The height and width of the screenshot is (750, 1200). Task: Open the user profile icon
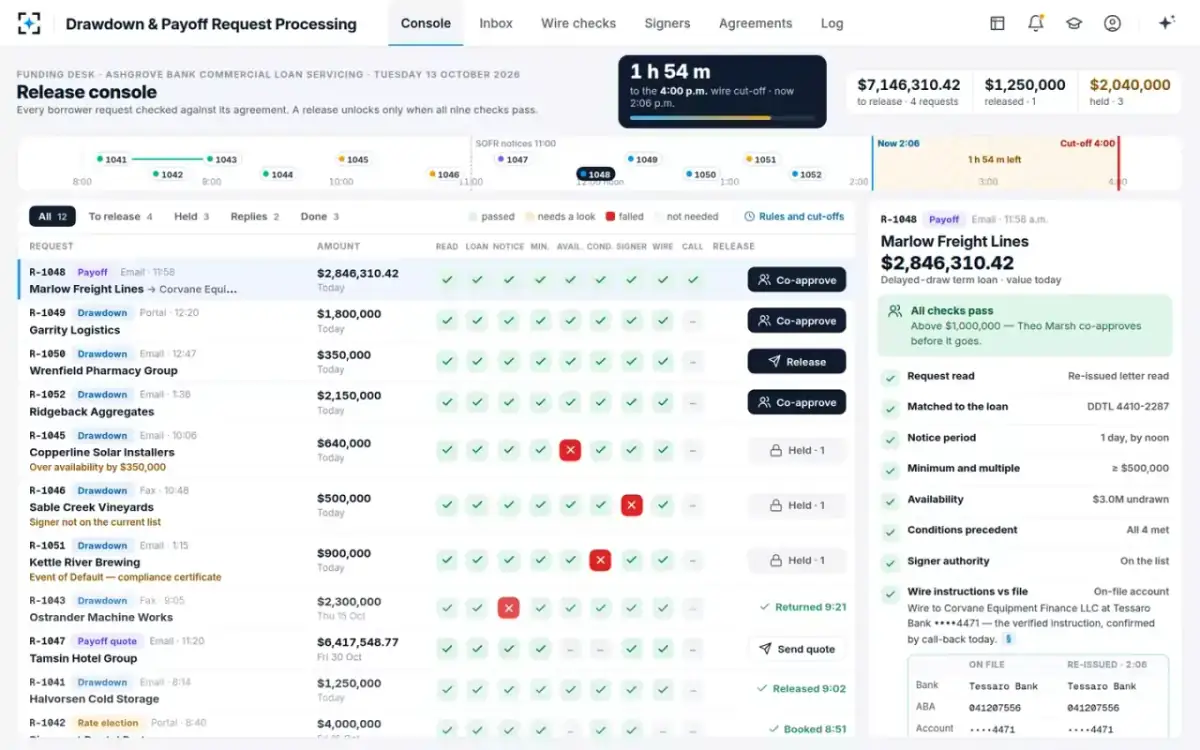pos(1112,23)
